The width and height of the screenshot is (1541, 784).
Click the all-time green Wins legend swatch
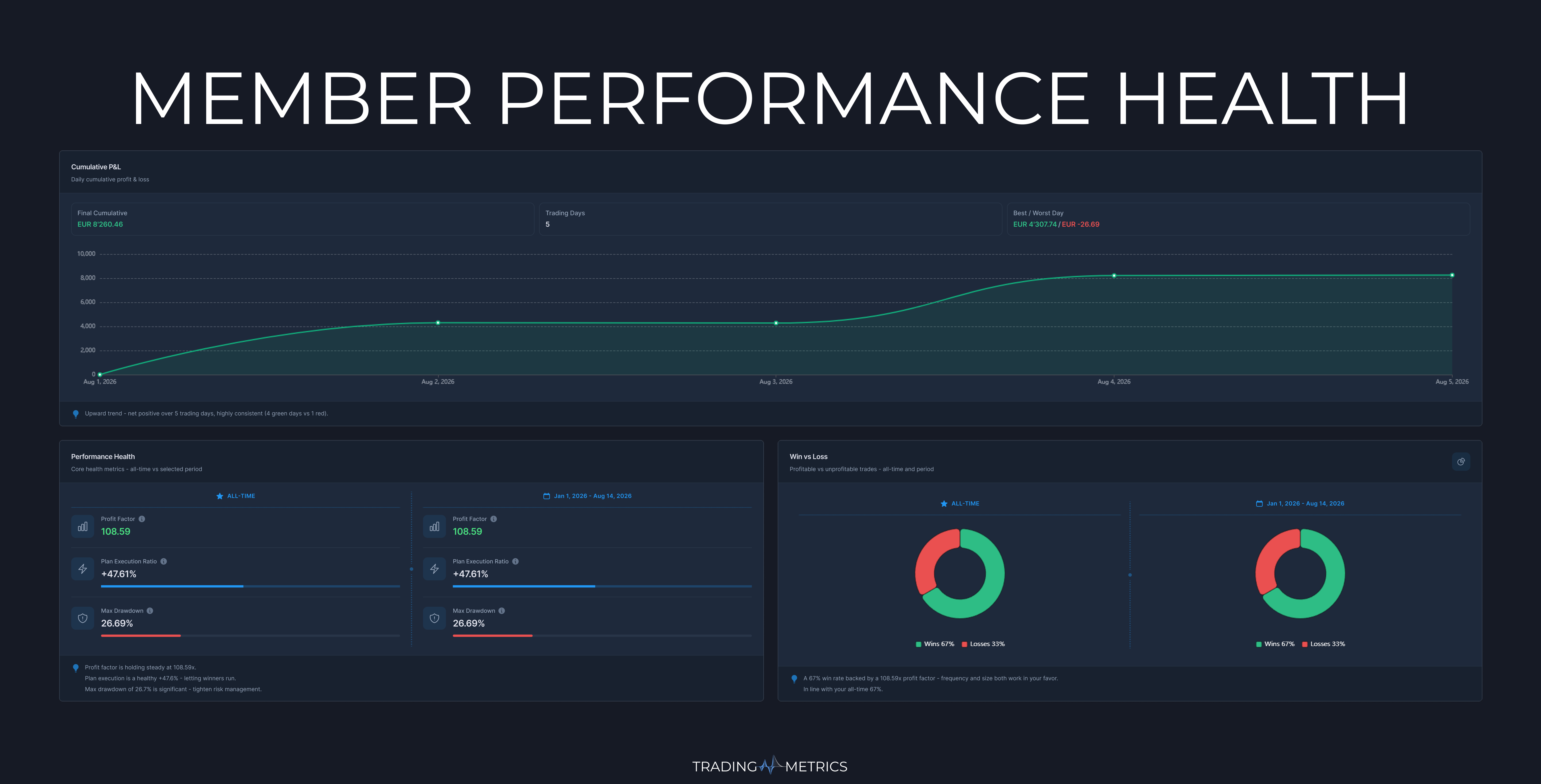pos(918,644)
